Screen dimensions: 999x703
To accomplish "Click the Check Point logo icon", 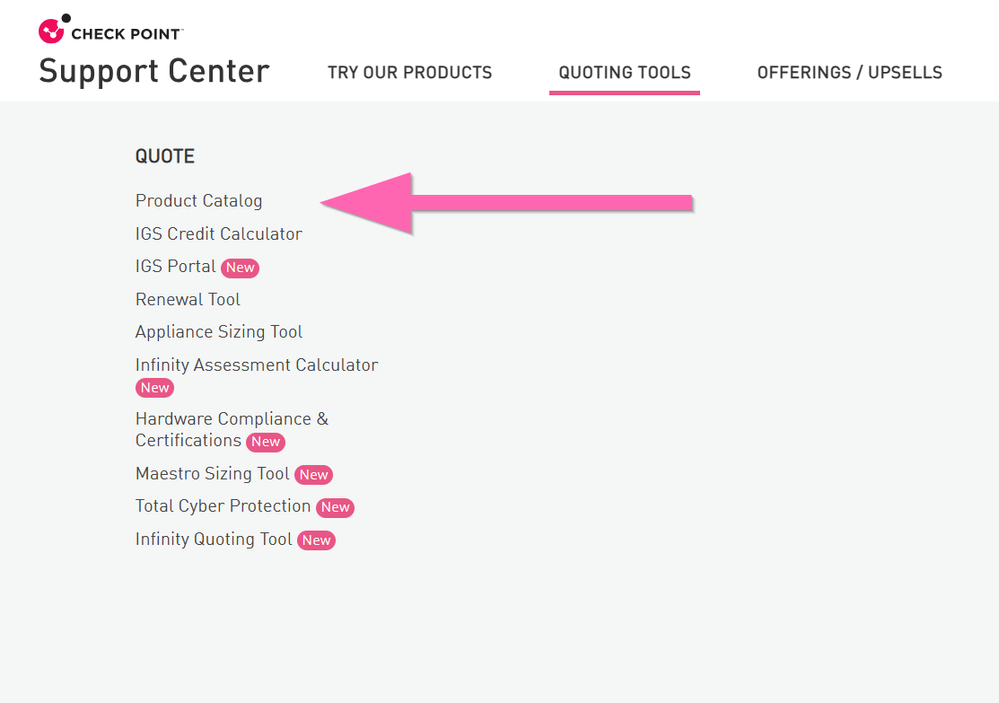I will click(52, 30).
